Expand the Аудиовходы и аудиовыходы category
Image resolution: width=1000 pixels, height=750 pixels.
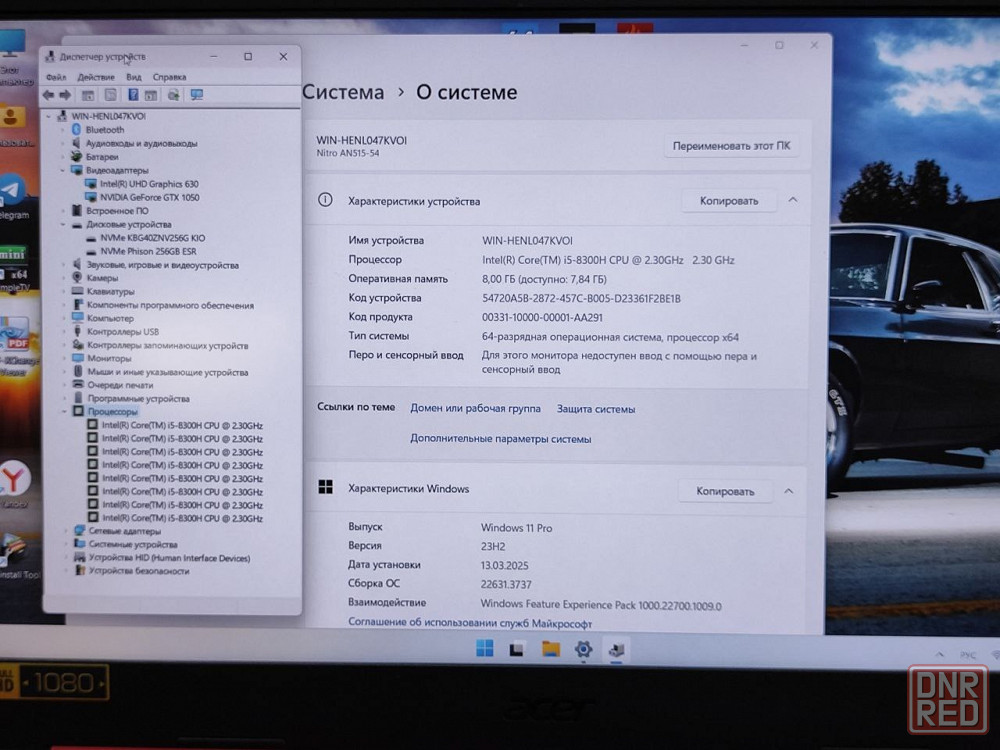tap(63, 143)
